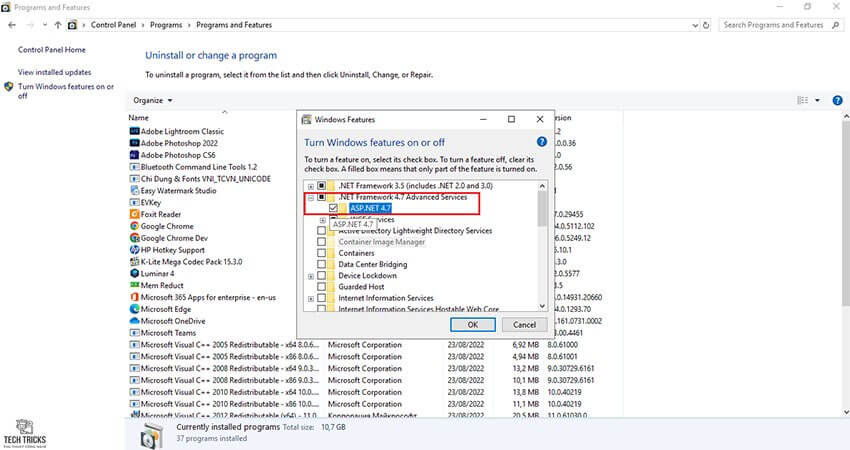Image resolution: width=850 pixels, height=450 pixels.
Task: Click the change view icon
Action: pos(802,100)
